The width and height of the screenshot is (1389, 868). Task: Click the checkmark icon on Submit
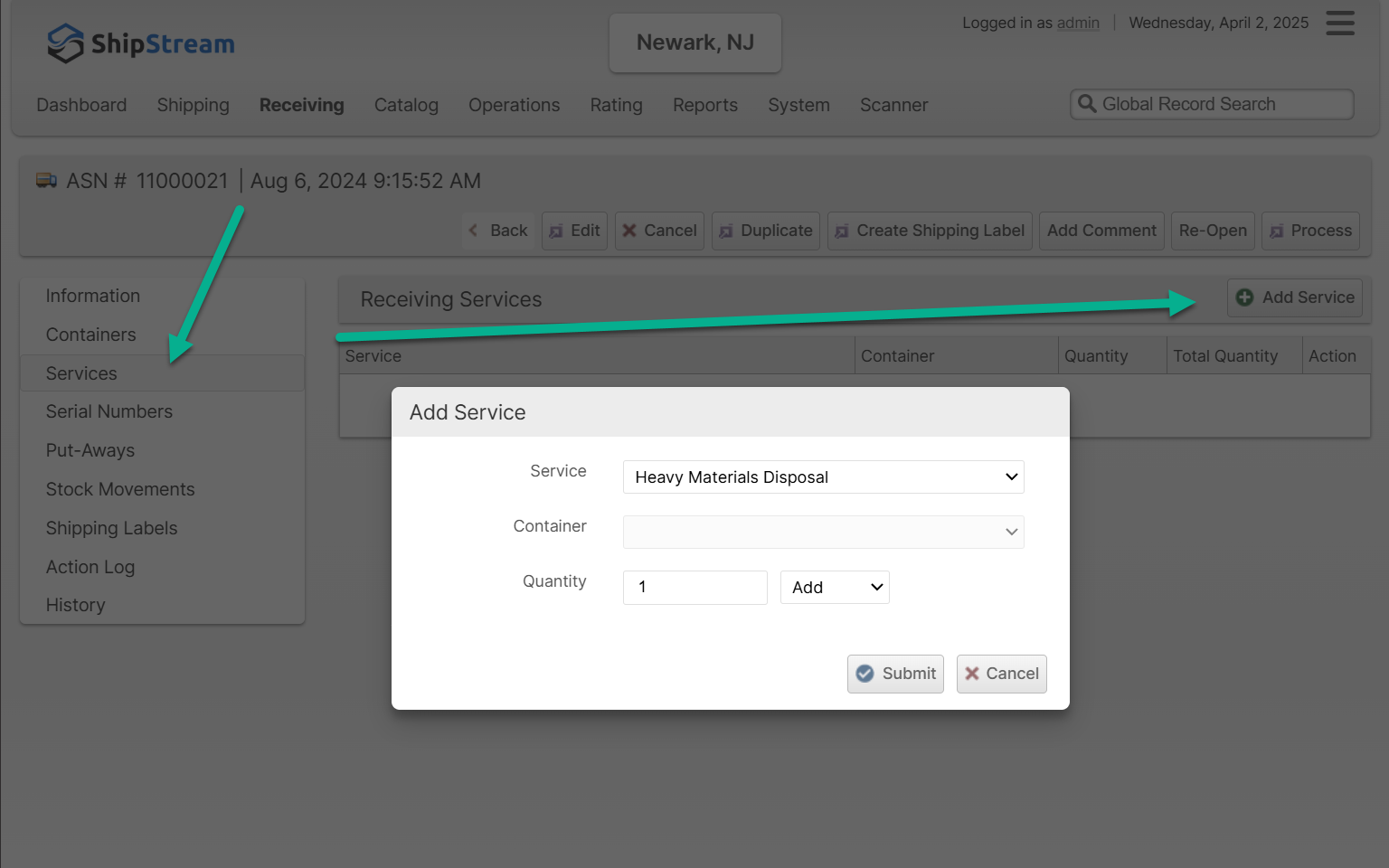865,674
